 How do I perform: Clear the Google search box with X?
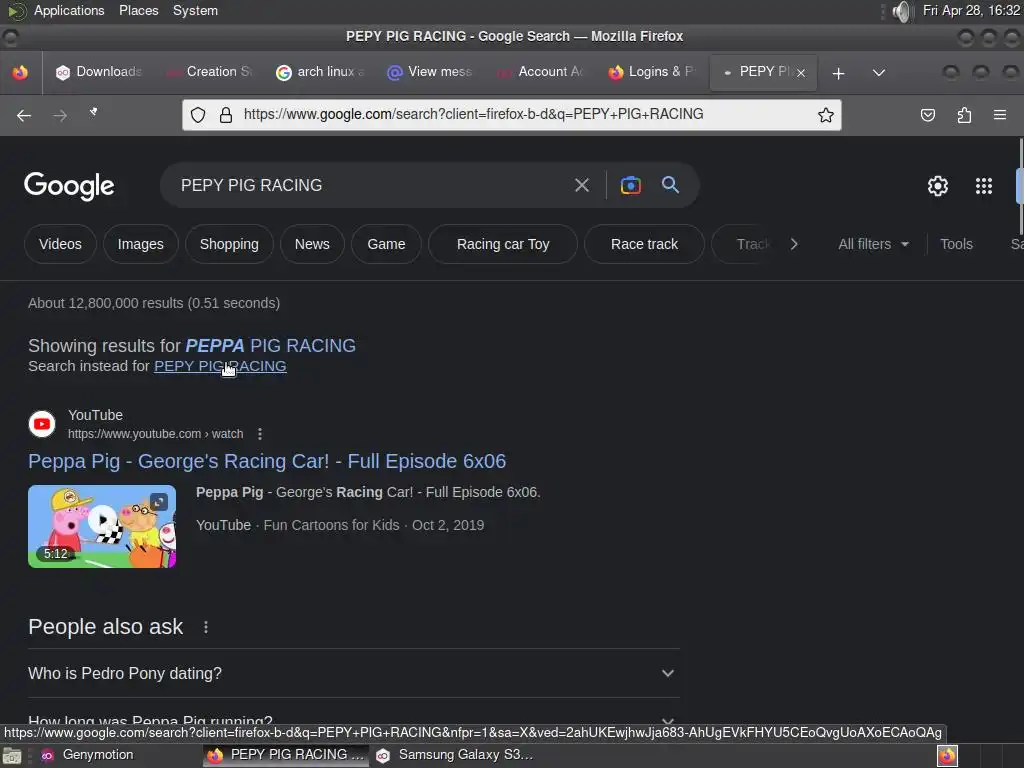click(x=581, y=185)
